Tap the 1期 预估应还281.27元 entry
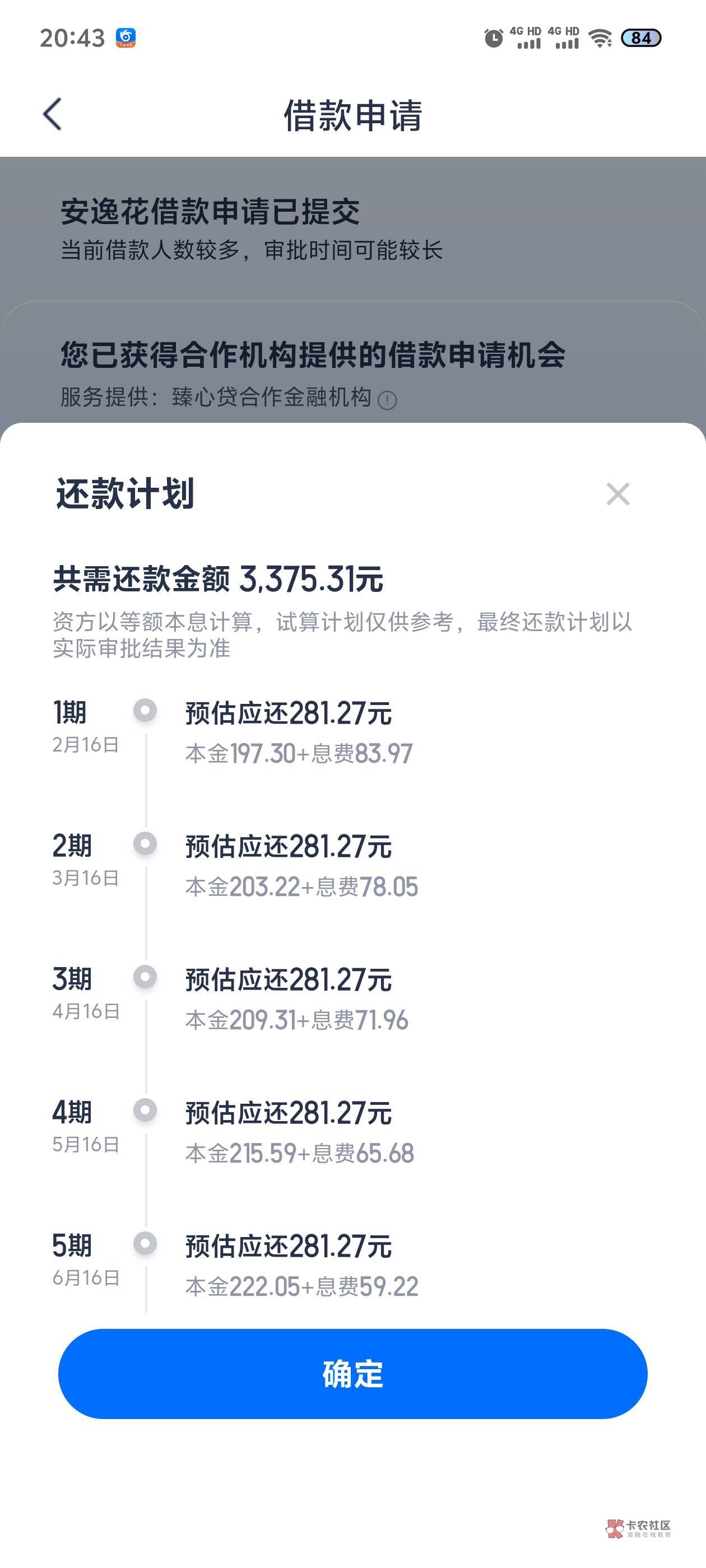The height and width of the screenshot is (1568, 706). [288, 713]
